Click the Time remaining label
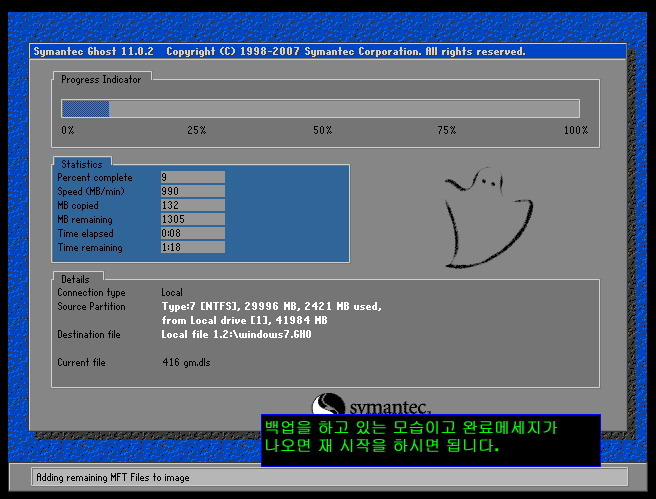This screenshot has width=656, height=499. pyautogui.click(x=90, y=248)
